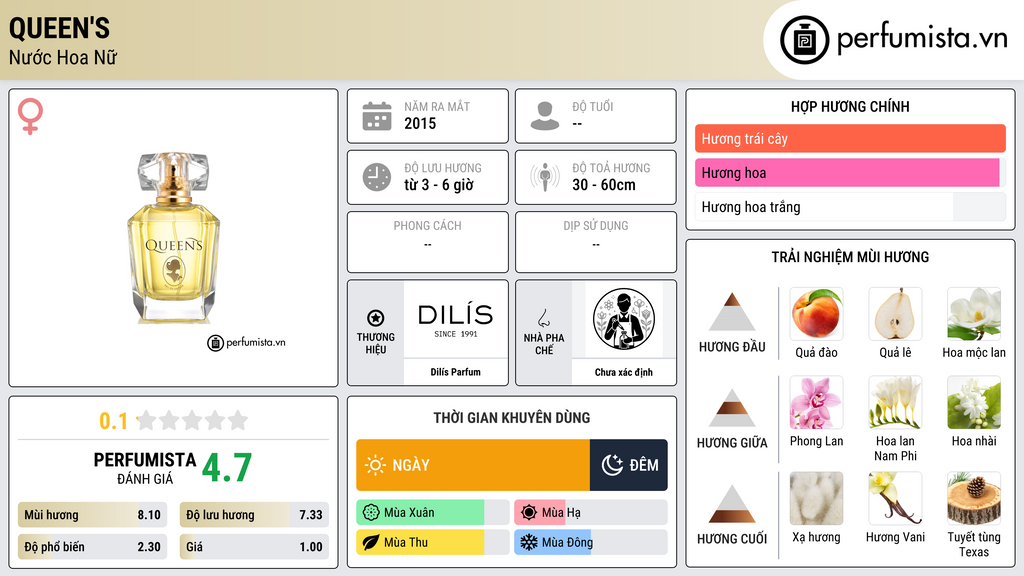Click the star badge icon above Thương hiệu

pyautogui.click(x=376, y=318)
